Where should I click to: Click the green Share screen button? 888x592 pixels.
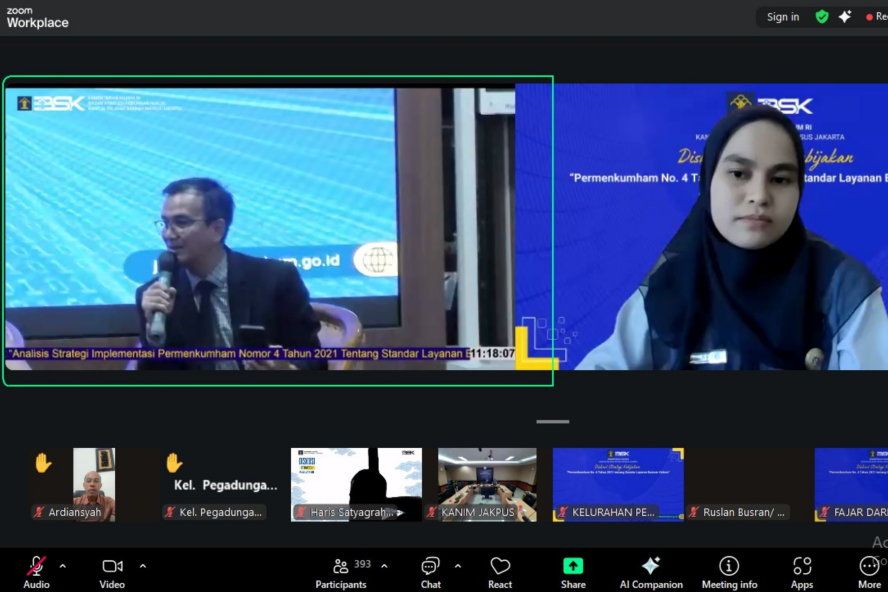click(573, 567)
